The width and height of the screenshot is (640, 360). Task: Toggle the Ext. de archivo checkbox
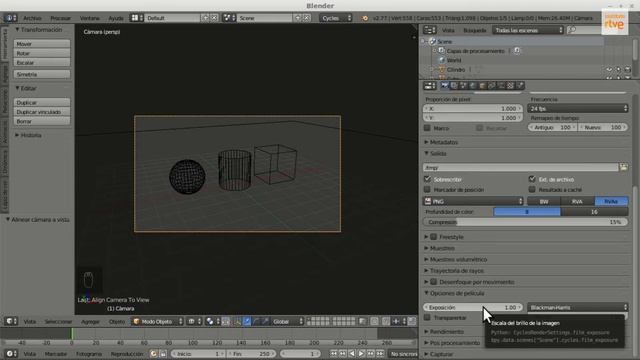click(532, 179)
